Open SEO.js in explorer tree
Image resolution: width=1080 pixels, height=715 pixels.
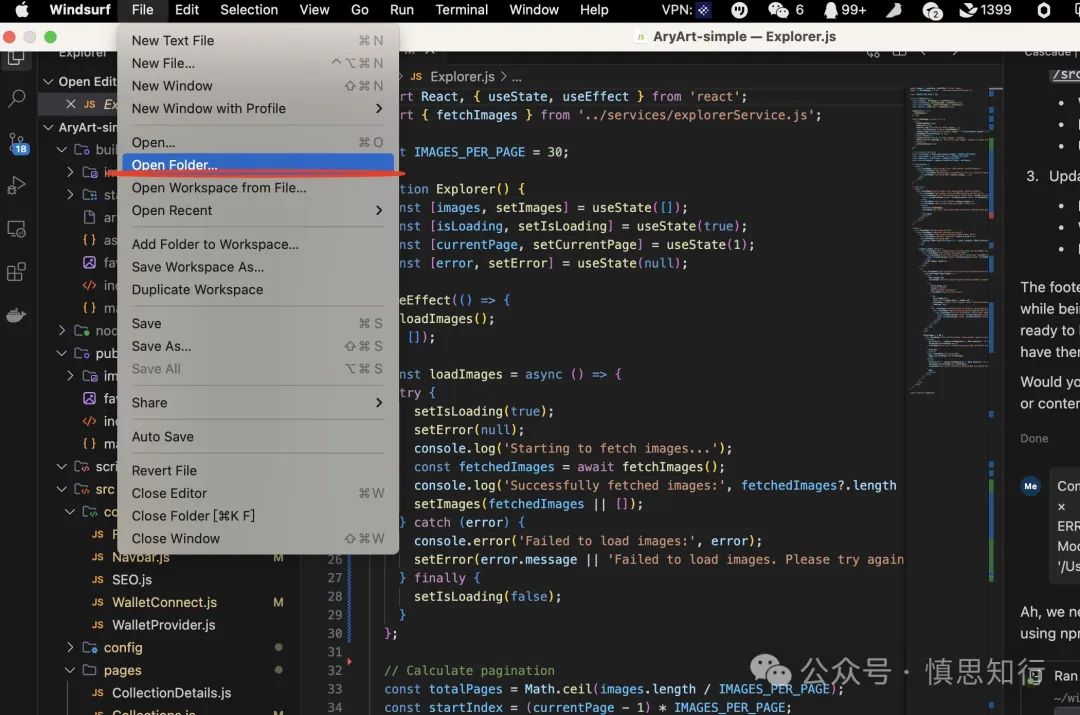coord(132,580)
